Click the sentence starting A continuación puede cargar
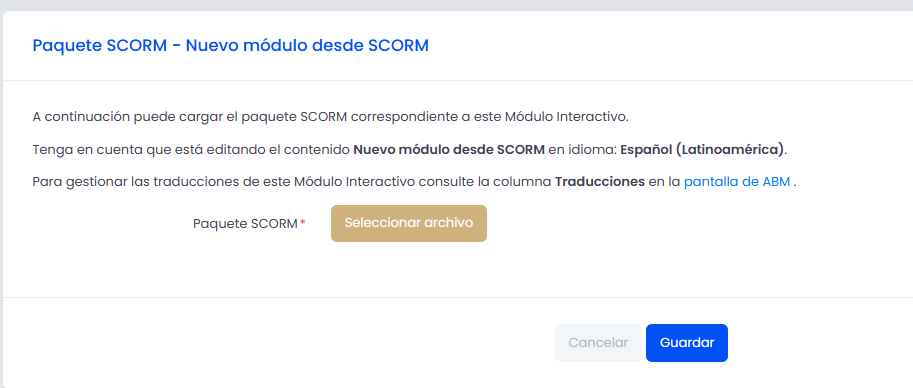 pos(331,117)
